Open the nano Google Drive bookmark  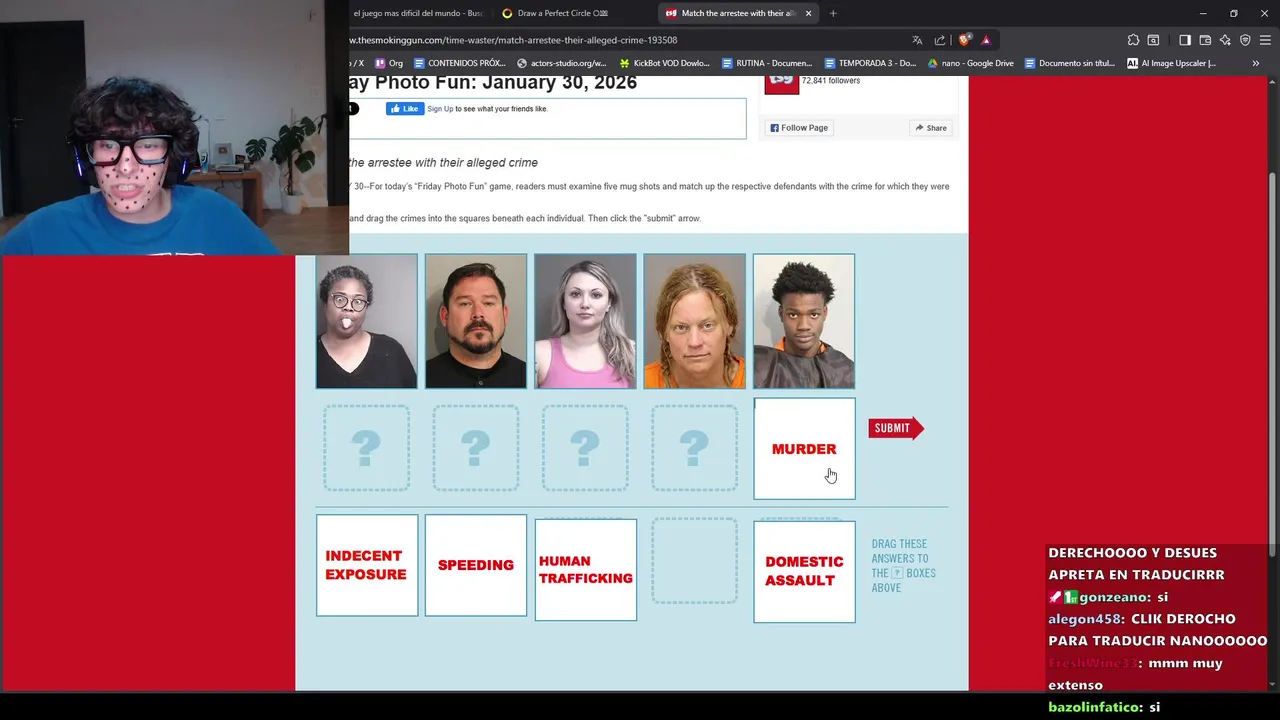(x=971, y=63)
